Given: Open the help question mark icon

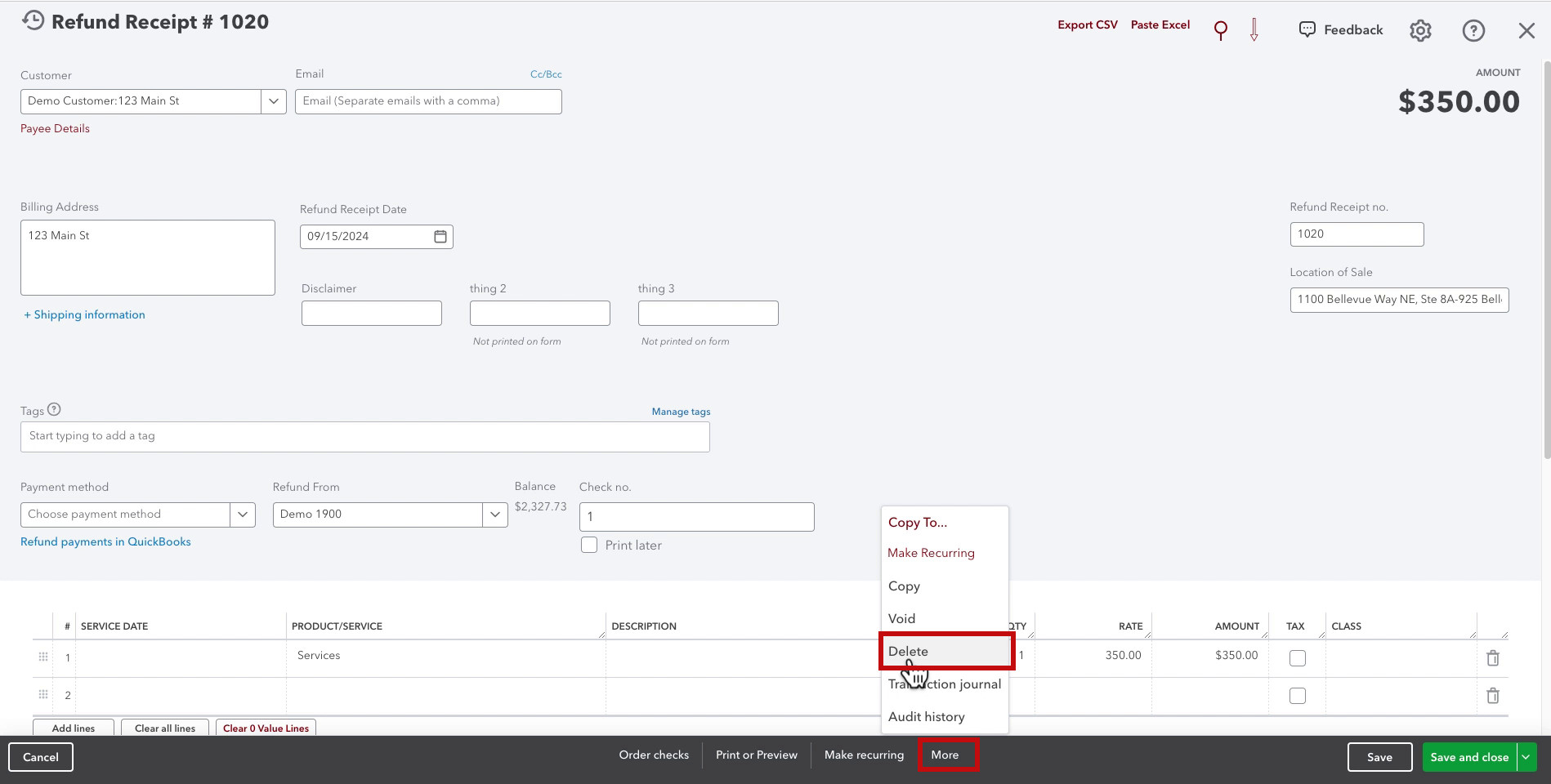Looking at the screenshot, I should click(1473, 30).
